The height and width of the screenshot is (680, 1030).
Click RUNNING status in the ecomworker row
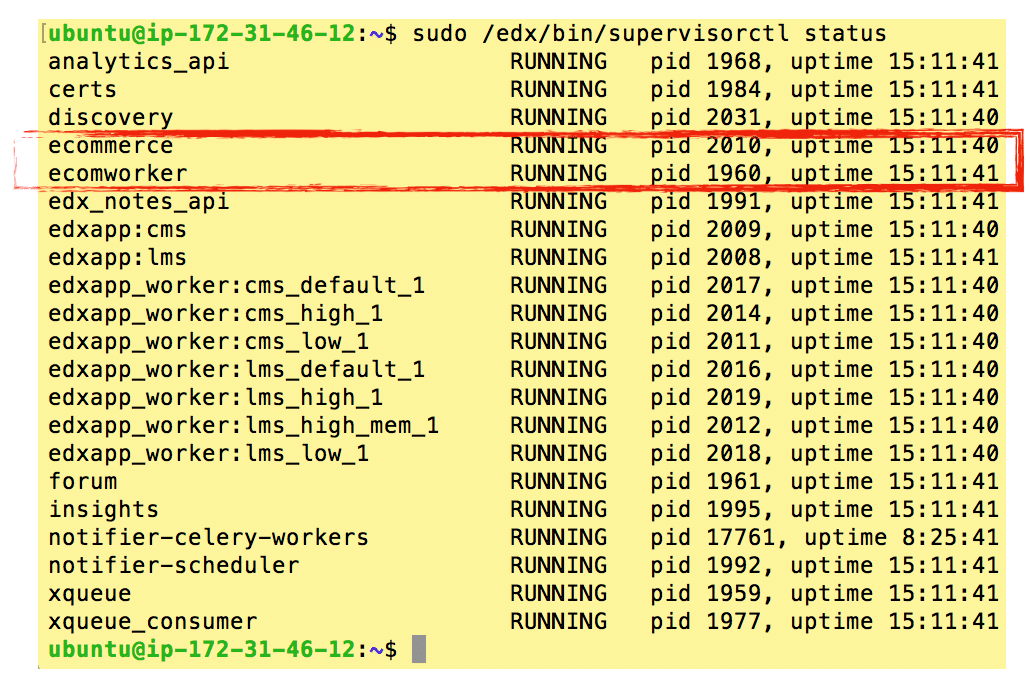[x=558, y=173]
